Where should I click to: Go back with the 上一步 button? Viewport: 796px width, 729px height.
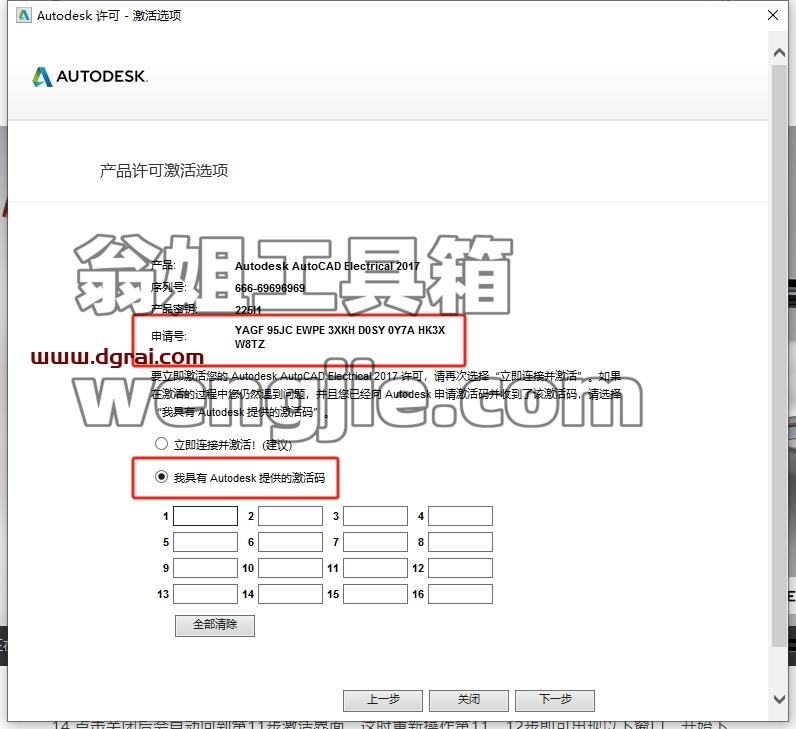click(383, 700)
